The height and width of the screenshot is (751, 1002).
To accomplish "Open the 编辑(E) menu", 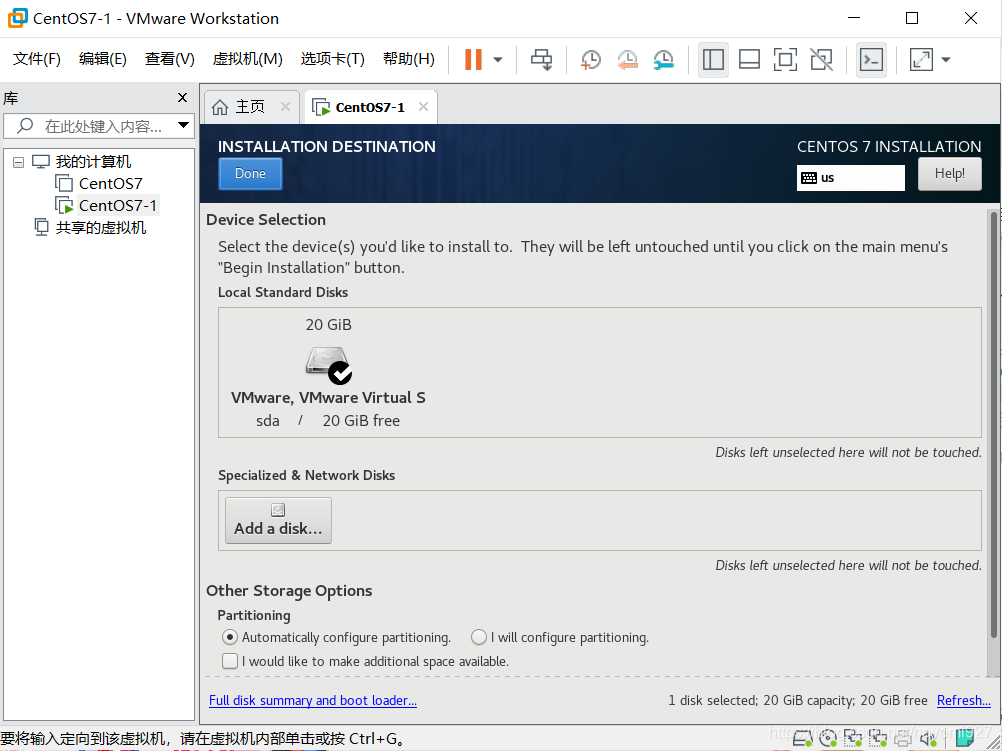I will click(102, 59).
